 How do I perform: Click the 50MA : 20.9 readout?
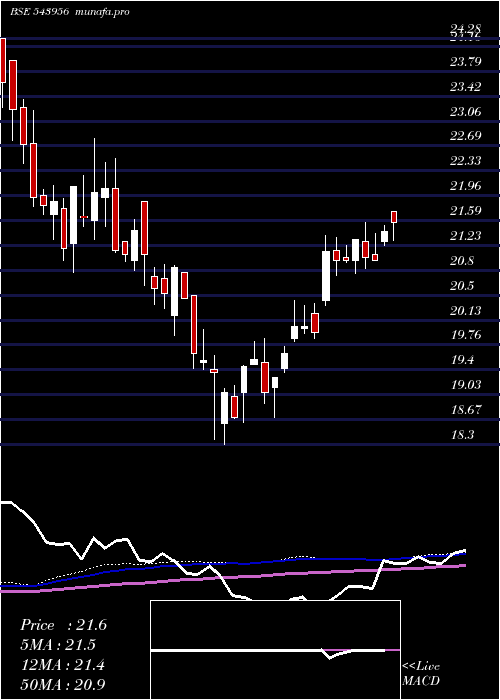pyautogui.click(x=63, y=685)
